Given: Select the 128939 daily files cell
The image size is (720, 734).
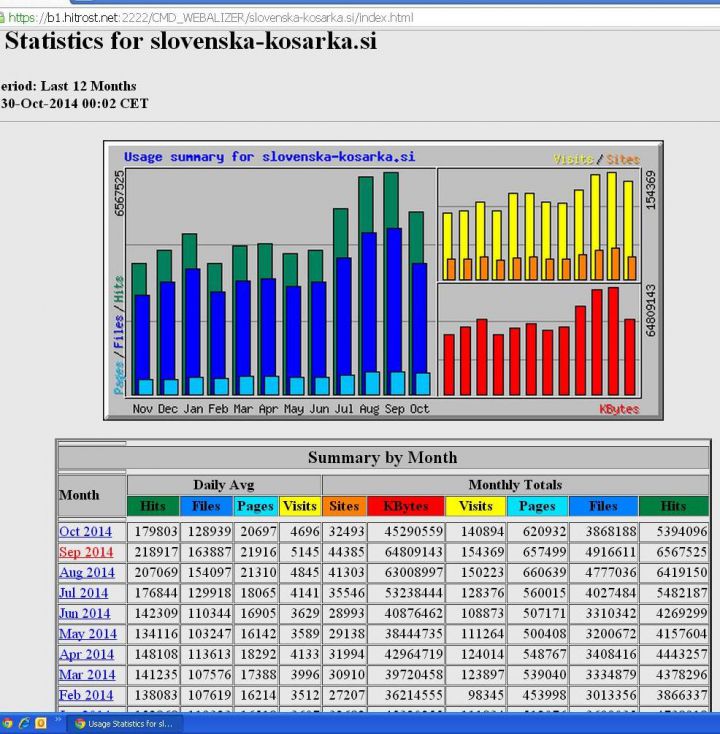Looking at the screenshot, I should [x=206, y=531].
